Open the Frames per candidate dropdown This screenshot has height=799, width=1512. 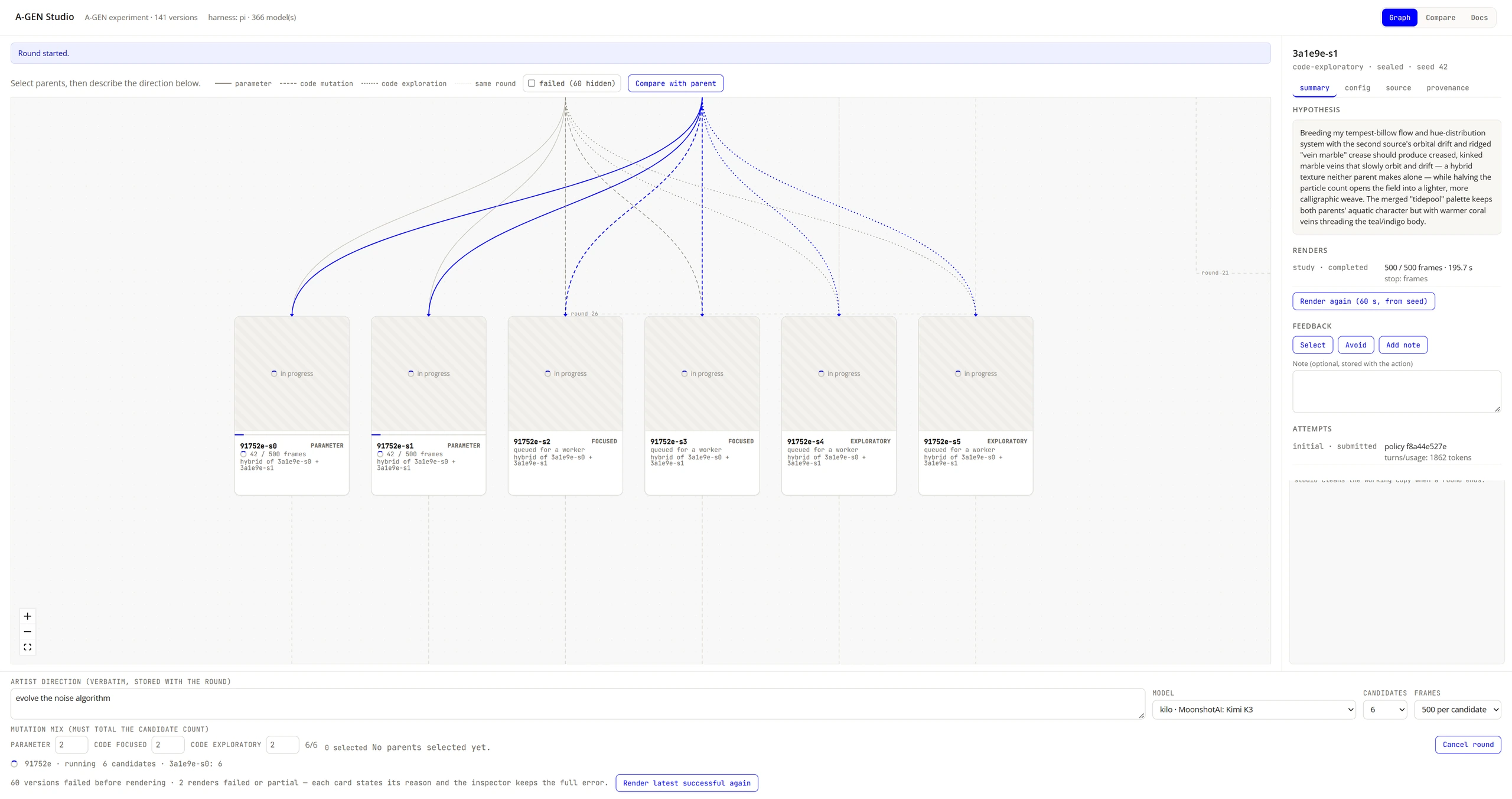pyautogui.click(x=1458, y=709)
